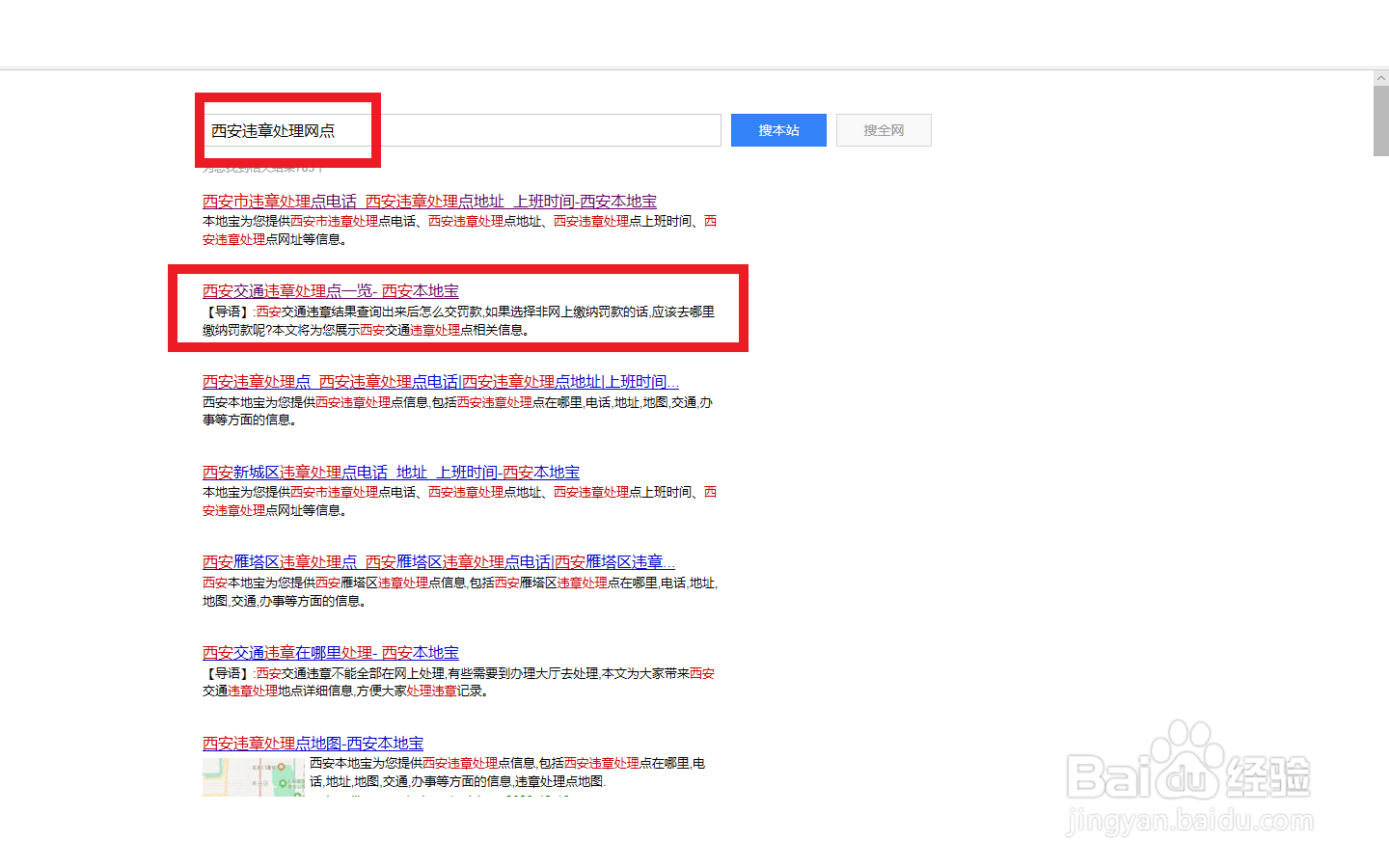Image resolution: width=1389 pixels, height=868 pixels.
Task: Open 西安违章处理点电话|地址|上班时间 result link
Action: 441,381
